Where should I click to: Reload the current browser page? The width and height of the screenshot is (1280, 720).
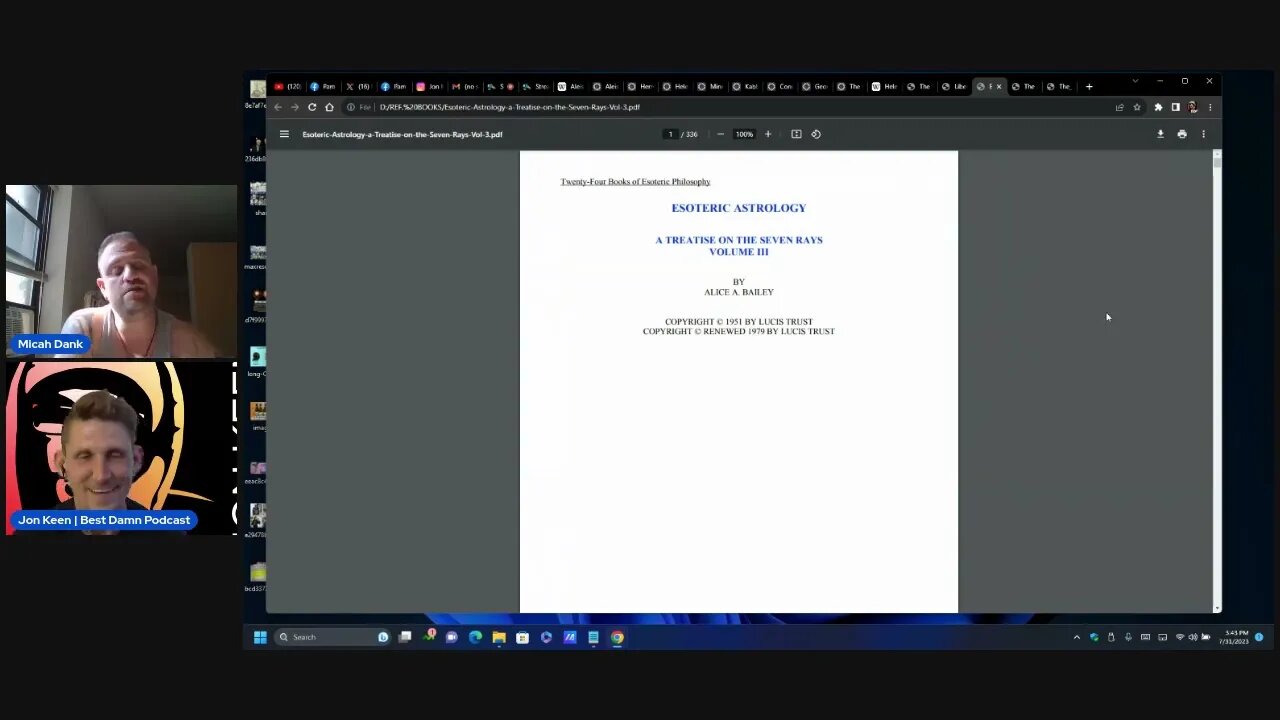312,107
